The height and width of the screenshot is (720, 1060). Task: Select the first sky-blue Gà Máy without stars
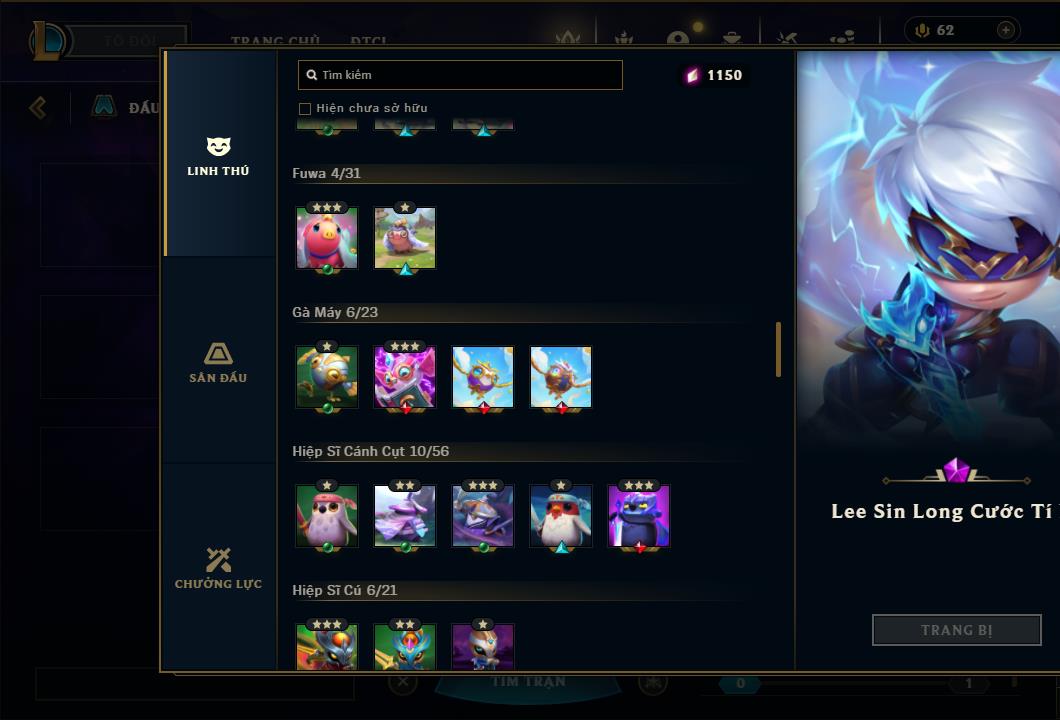click(x=483, y=377)
